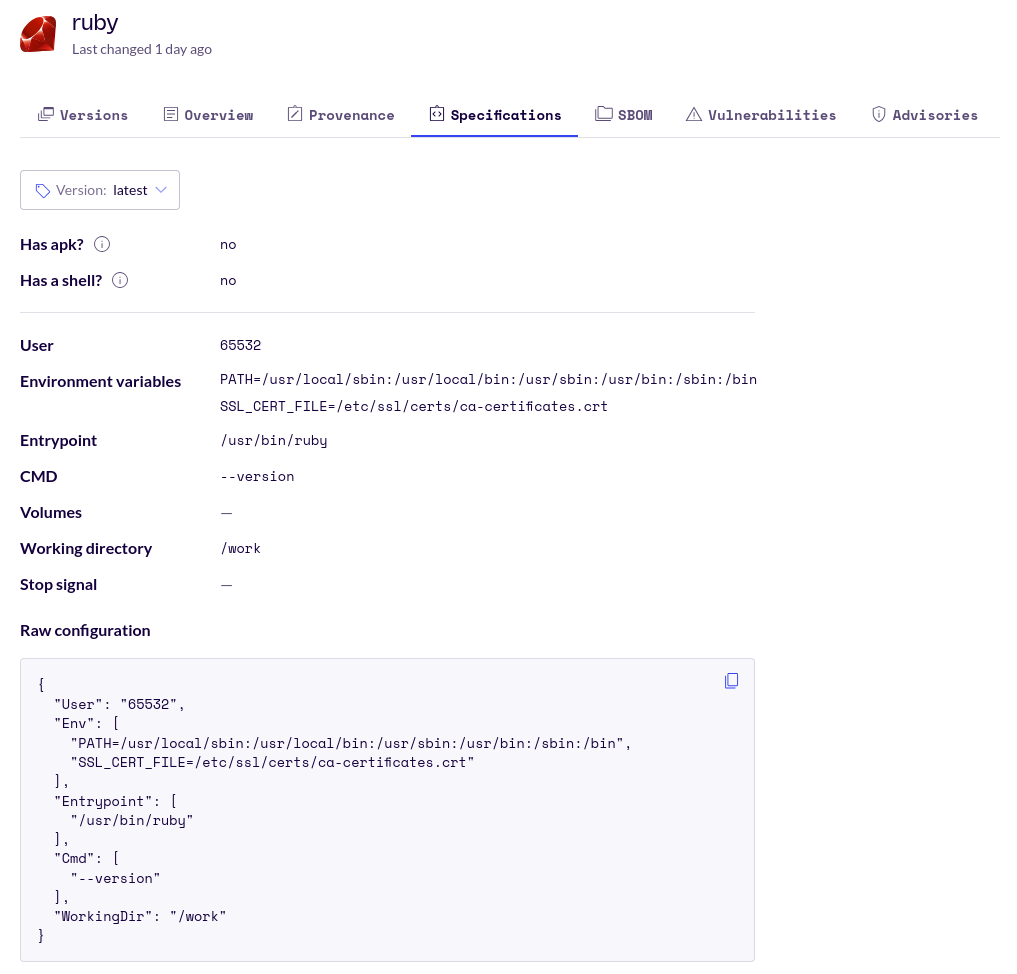This screenshot has height=974, width=1017.
Task: Select the Provenance tab
Action: [x=340, y=114]
